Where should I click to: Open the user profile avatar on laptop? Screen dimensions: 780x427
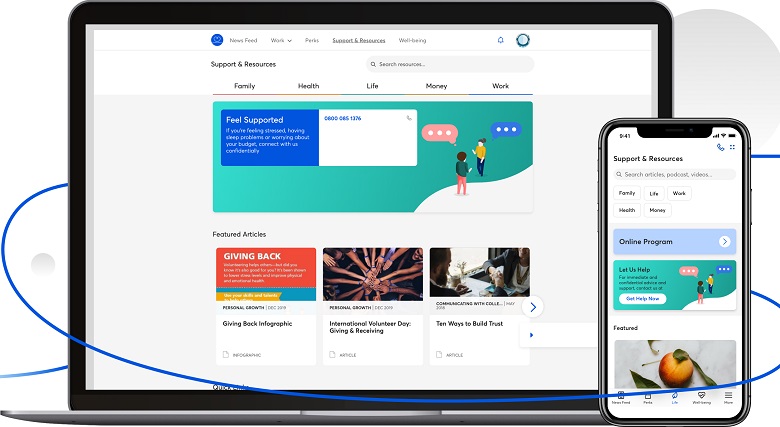tap(522, 40)
